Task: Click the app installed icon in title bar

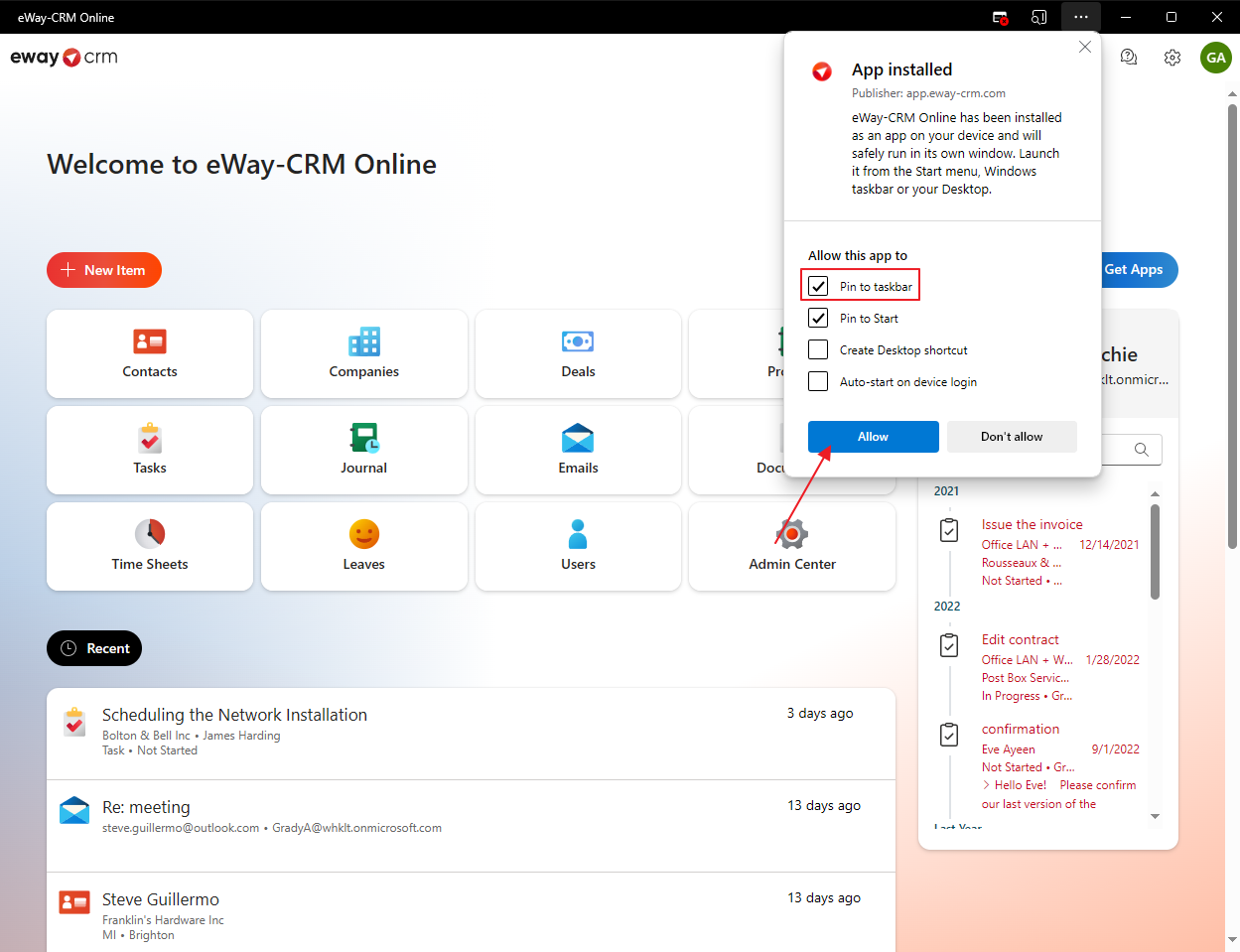Action: pyautogui.click(x=1001, y=17)
